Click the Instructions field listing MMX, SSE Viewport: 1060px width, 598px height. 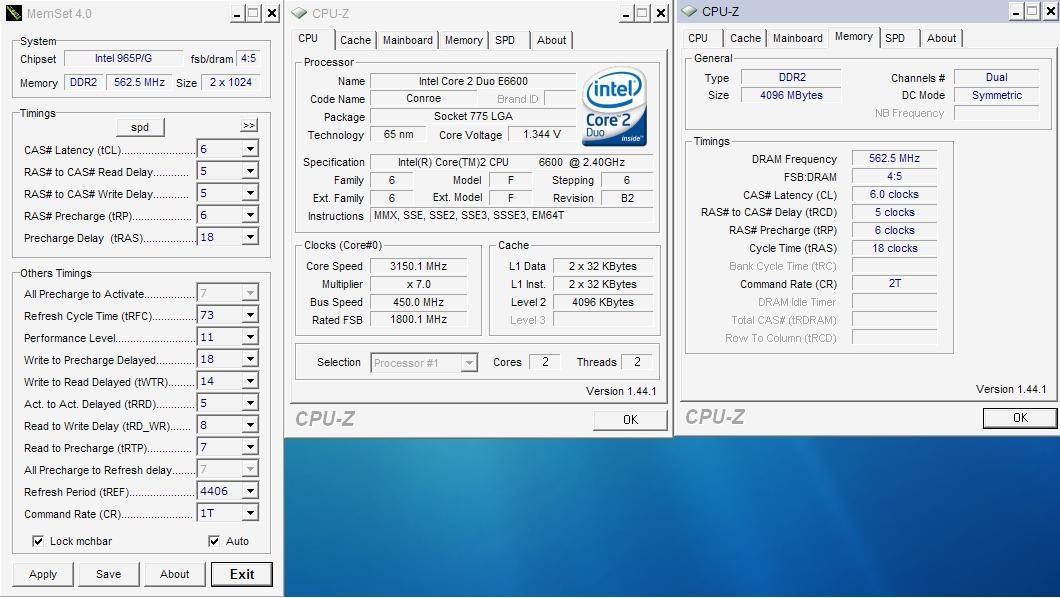click(x=512, y=216)
